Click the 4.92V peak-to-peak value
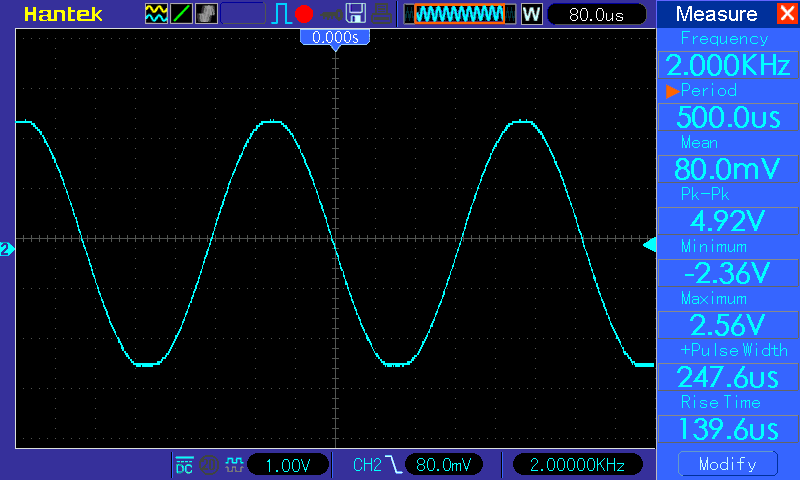Screen dimensions: 800x480 [x=728, y=221]
